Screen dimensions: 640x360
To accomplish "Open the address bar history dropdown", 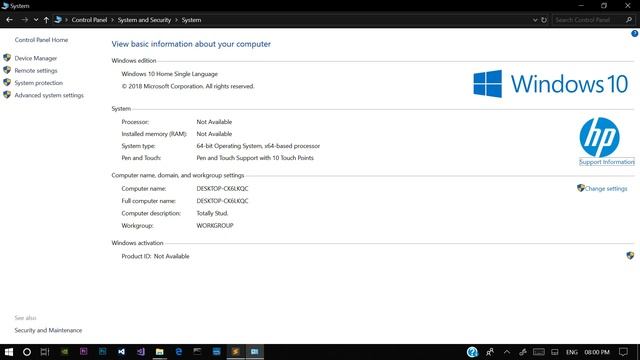I will pyautogui.click(x=535, y=20).
